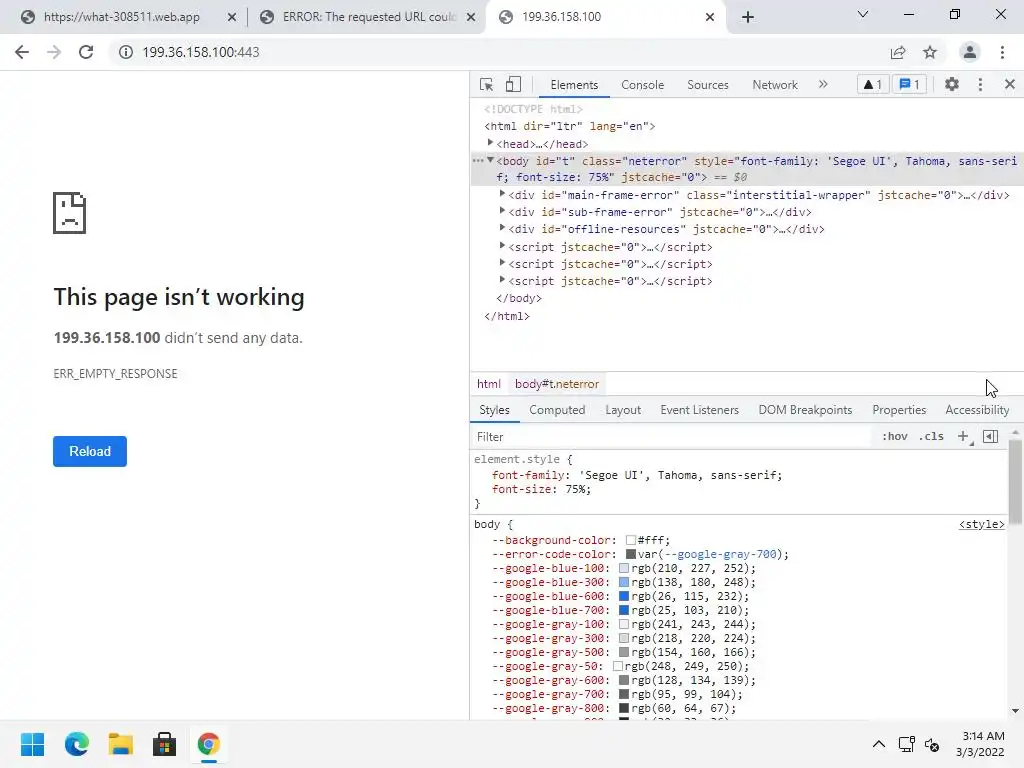This screenshot has height=768, width=1024.
Task: Open the Windows Start menu
Action: [x=32, y=744]
